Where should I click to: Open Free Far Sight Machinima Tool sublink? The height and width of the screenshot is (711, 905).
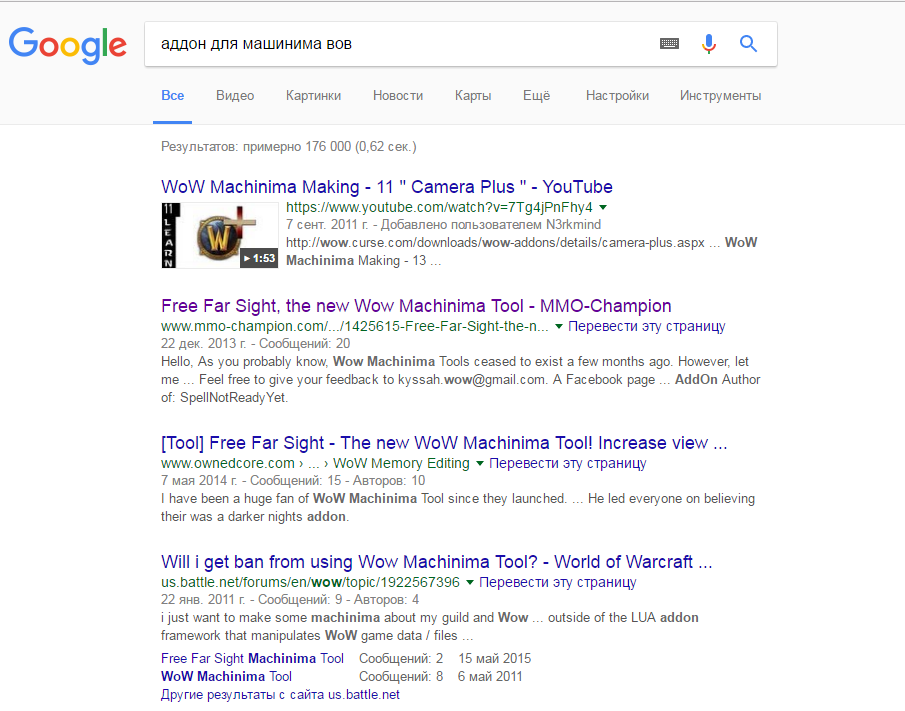click(x=252, y=658)
